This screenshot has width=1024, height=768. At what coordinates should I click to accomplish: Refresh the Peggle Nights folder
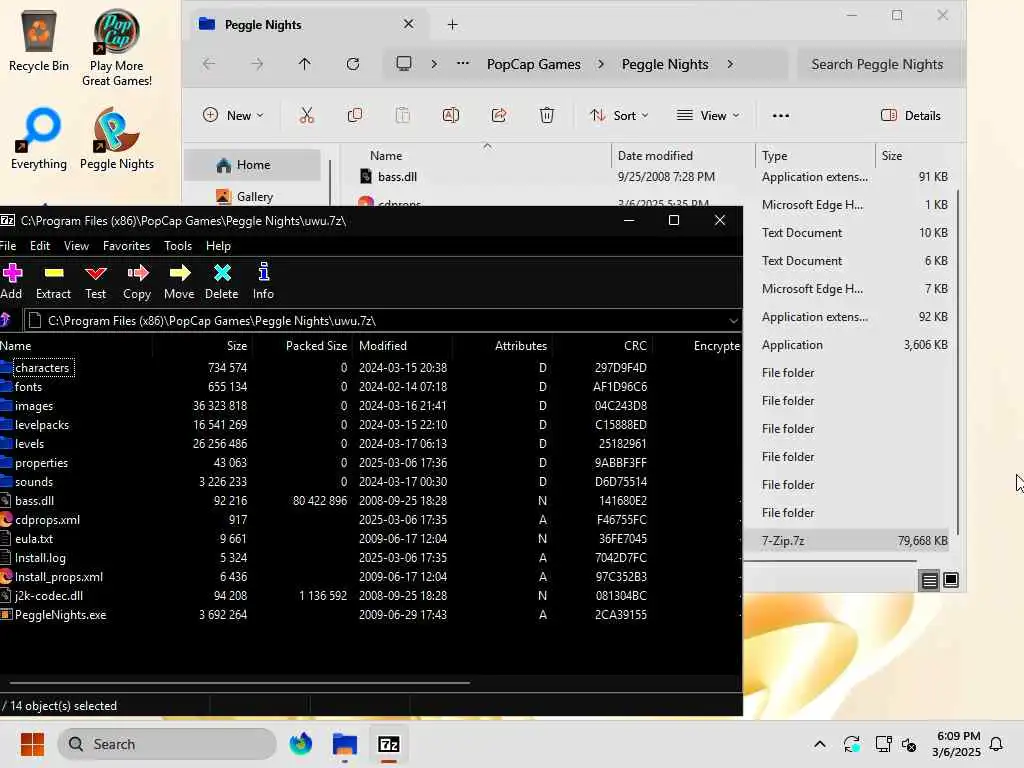(x=353, y=64)
